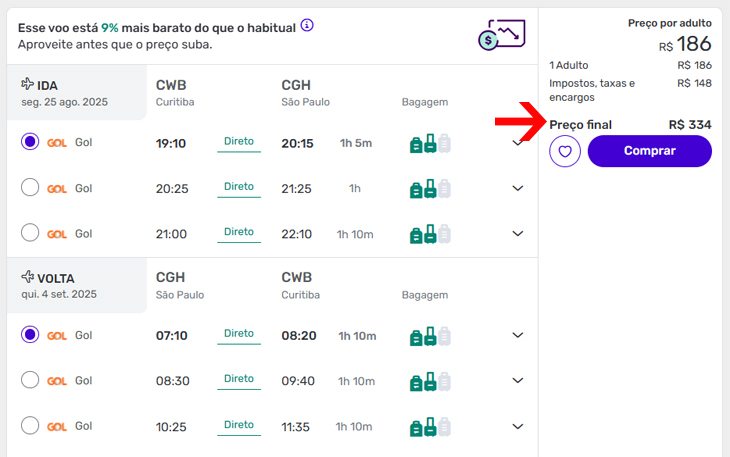Click baggage icons for 07:10 return flight
Image resolution: width=730 pixels, height=457 pixels.
pos(430,336)
